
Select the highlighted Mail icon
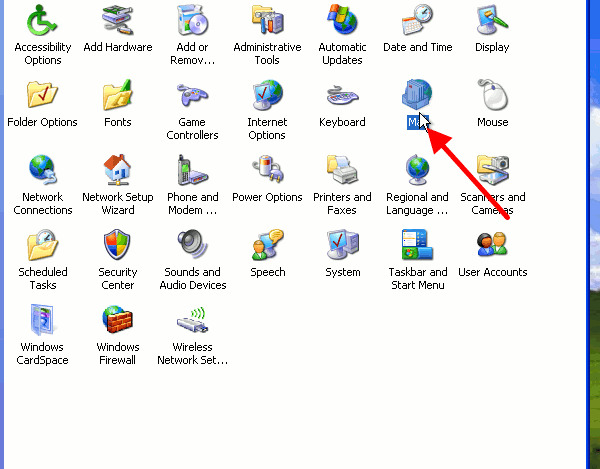[417, 94]
